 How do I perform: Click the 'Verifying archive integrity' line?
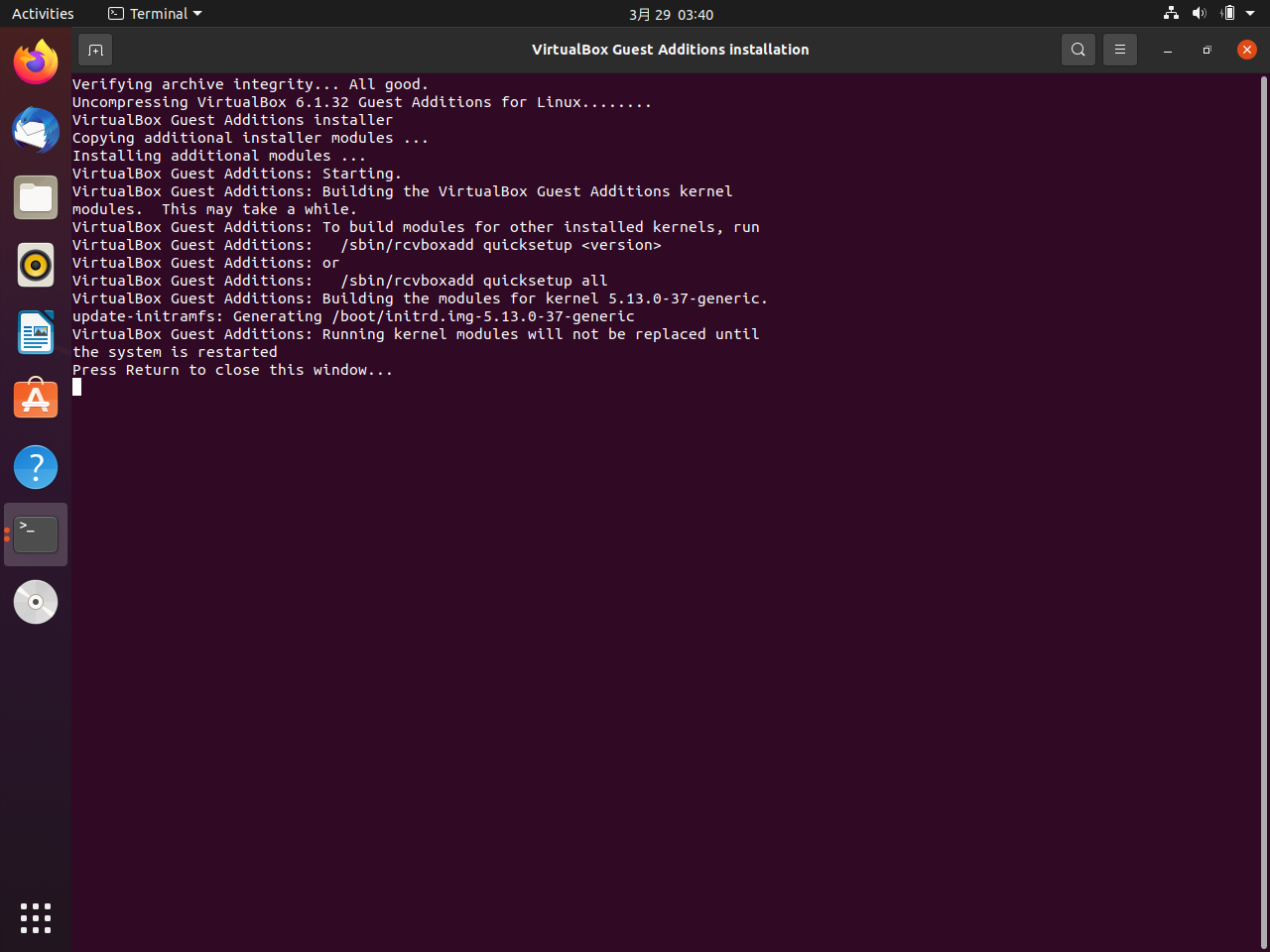coord(250,84)
